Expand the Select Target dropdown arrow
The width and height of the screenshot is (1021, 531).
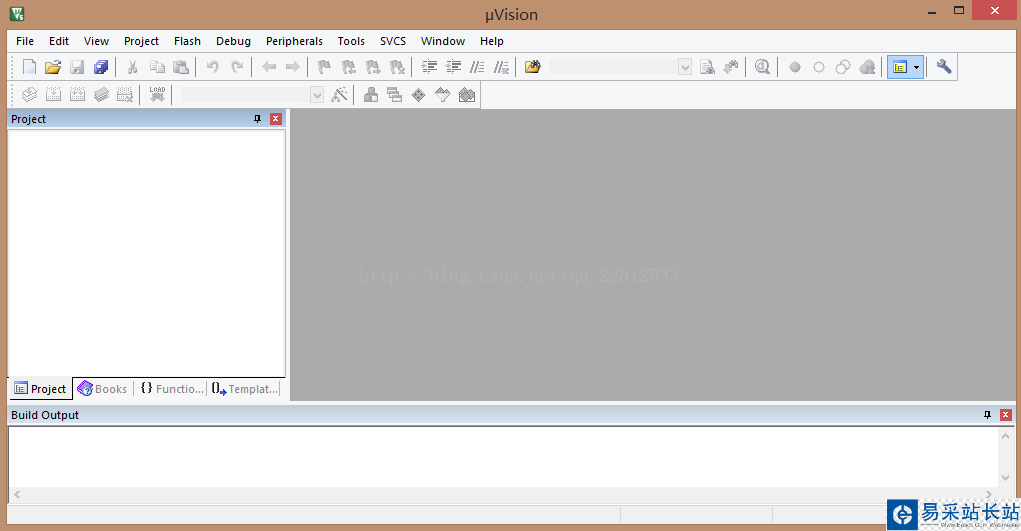tap(317, 94)
